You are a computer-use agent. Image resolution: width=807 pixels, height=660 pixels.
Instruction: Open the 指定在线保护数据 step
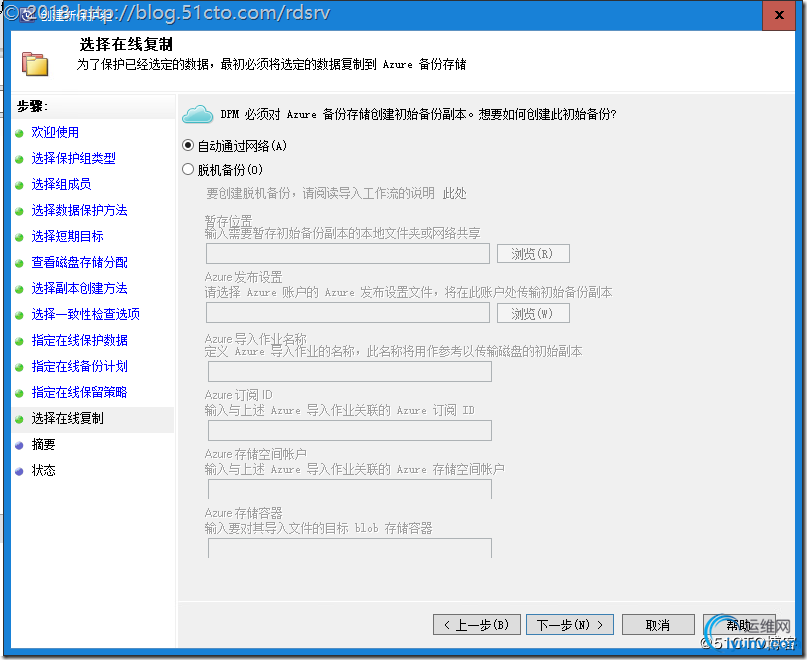(79, 340)
